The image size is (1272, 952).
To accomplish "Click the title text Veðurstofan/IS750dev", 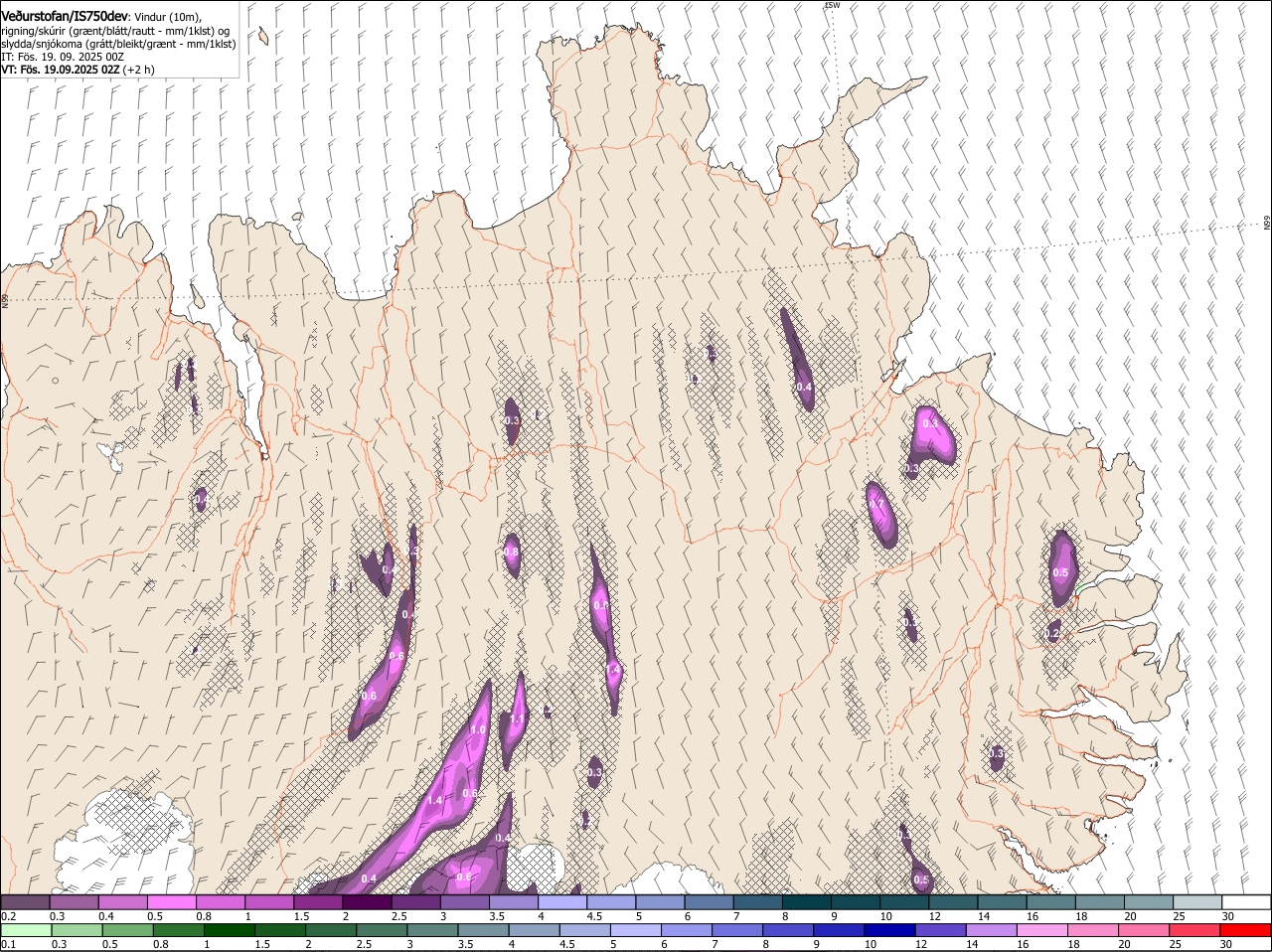I will coord(65,16).
